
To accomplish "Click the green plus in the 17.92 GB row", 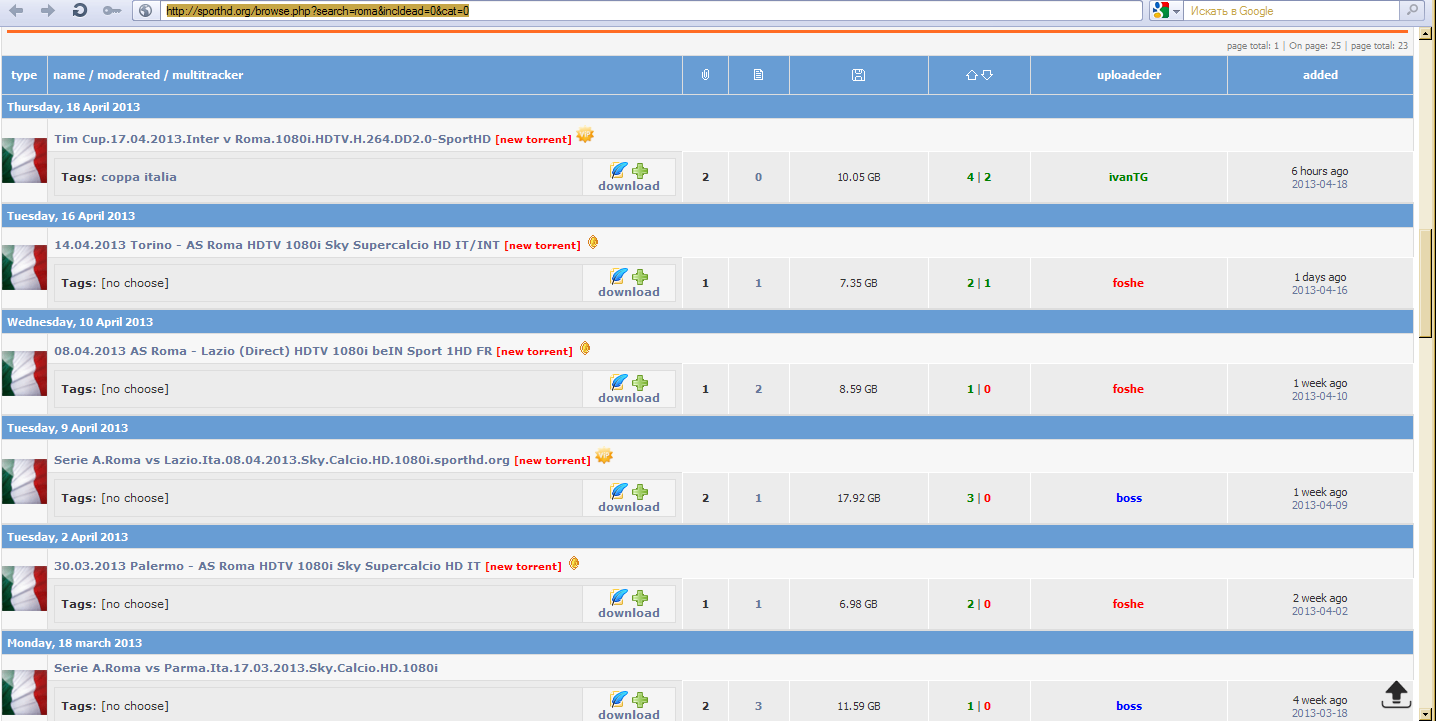I will [640, 491].
